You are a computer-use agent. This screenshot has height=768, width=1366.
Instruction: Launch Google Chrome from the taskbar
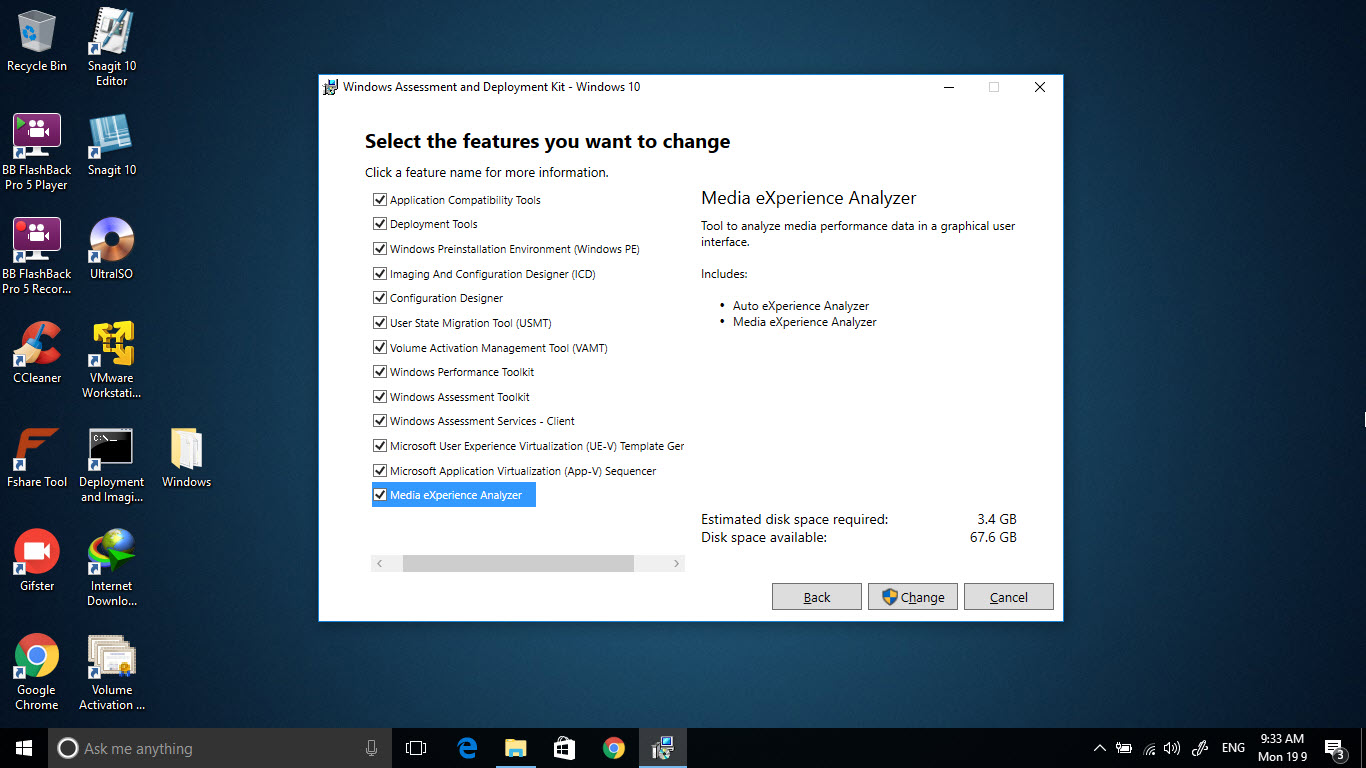point(613,747)
